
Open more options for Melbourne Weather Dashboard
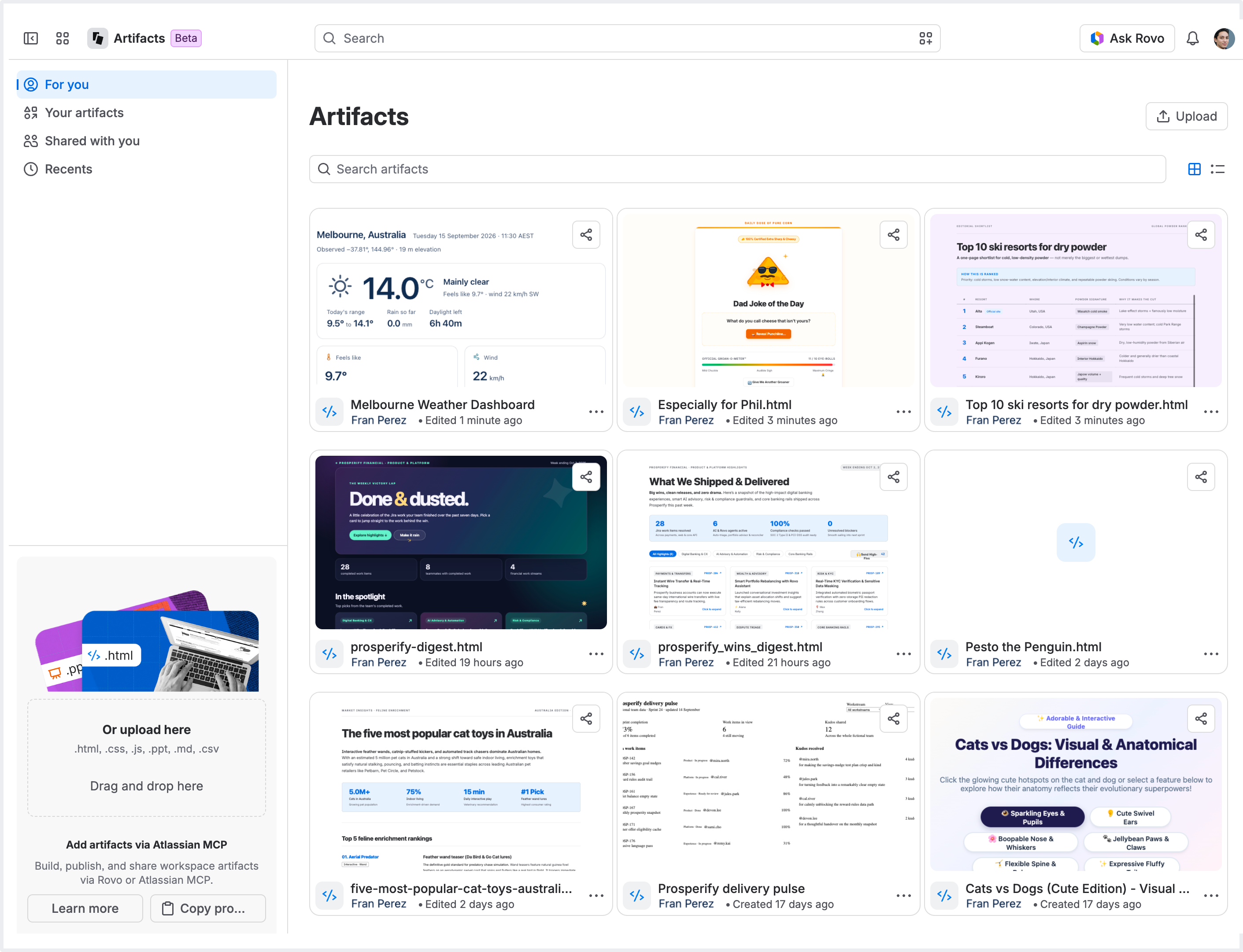pyautogui.click(x=596, y=412)
